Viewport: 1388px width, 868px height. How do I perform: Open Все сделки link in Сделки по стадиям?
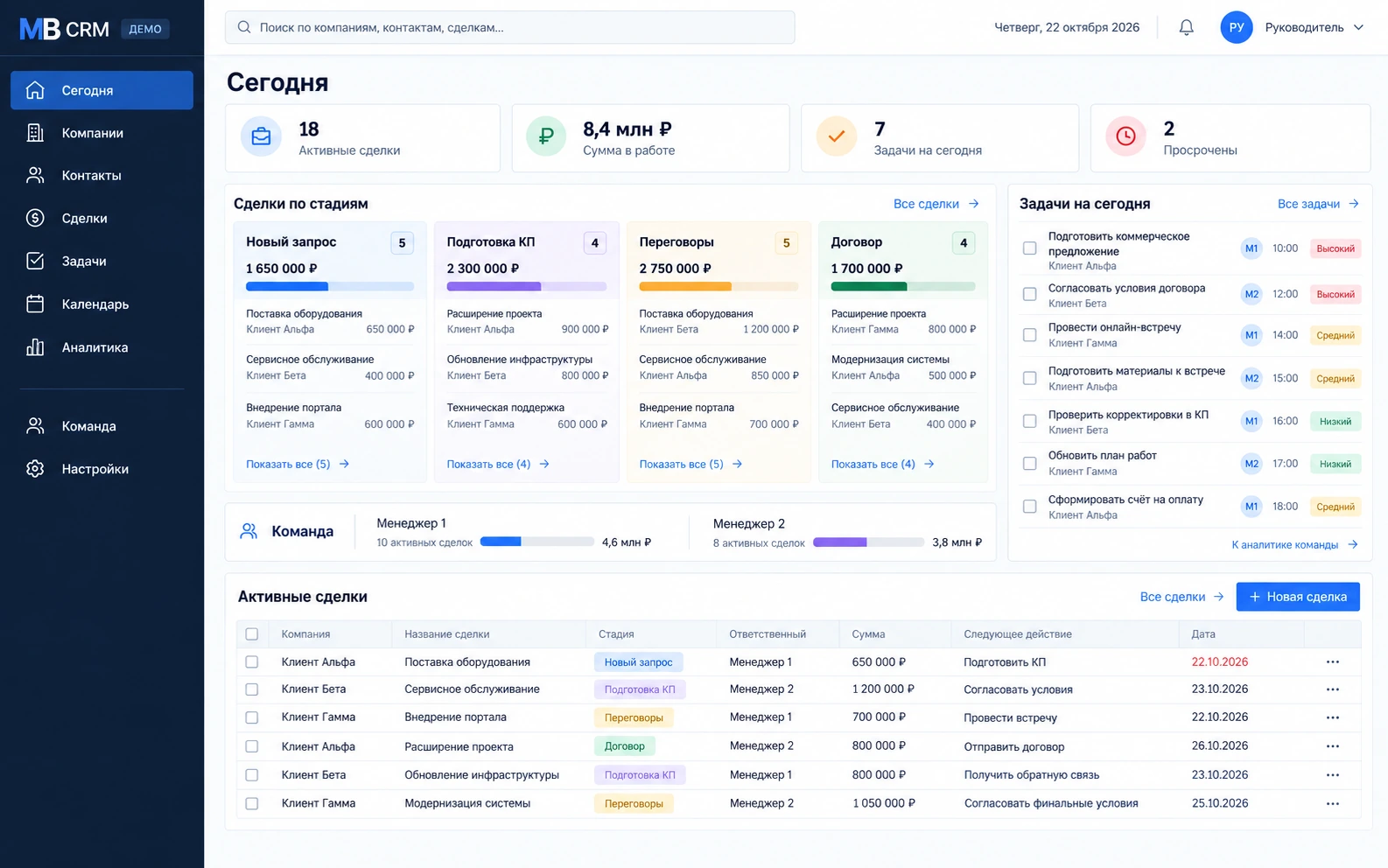936,204
